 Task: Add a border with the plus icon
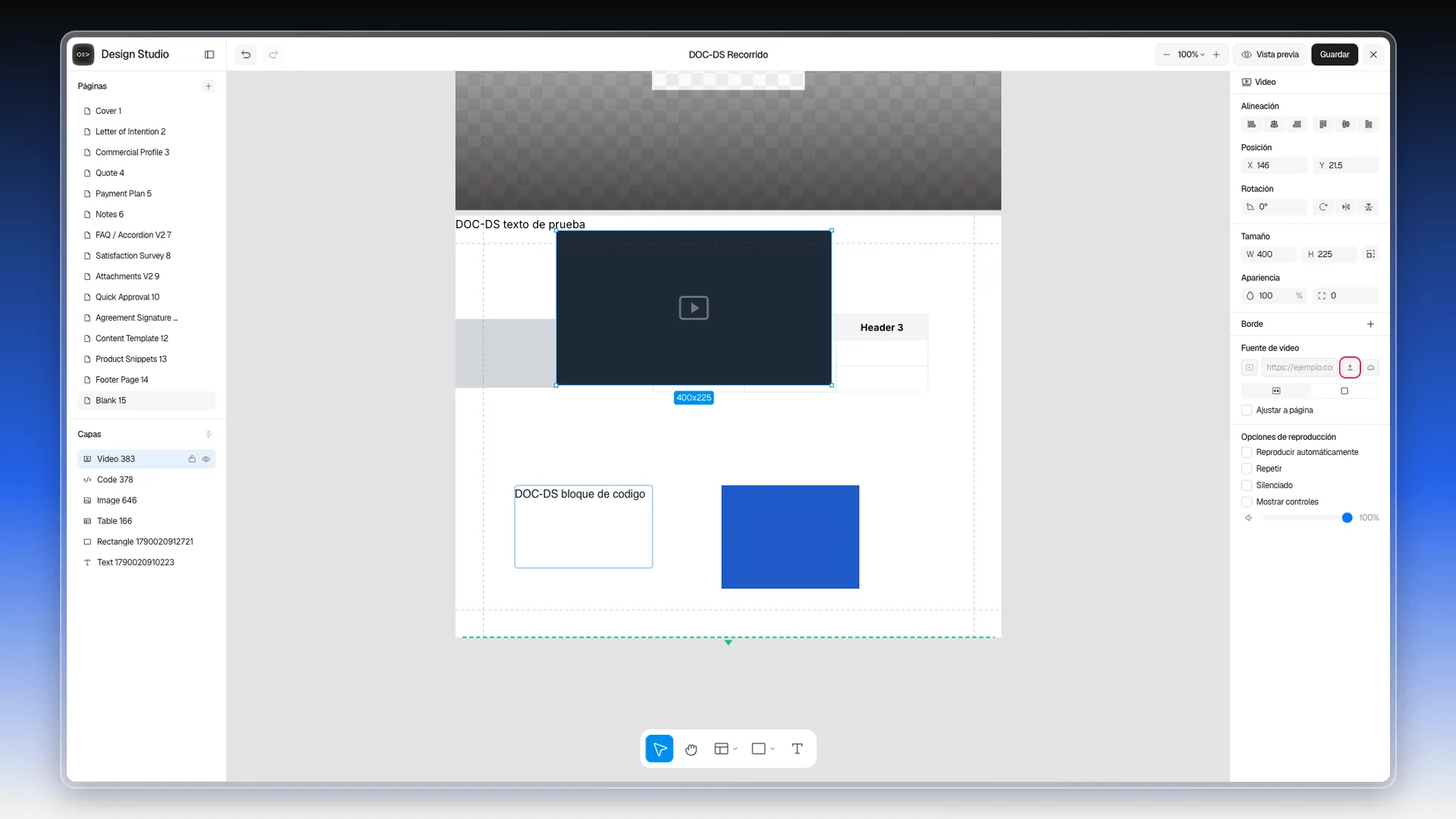pos(1370,325)
